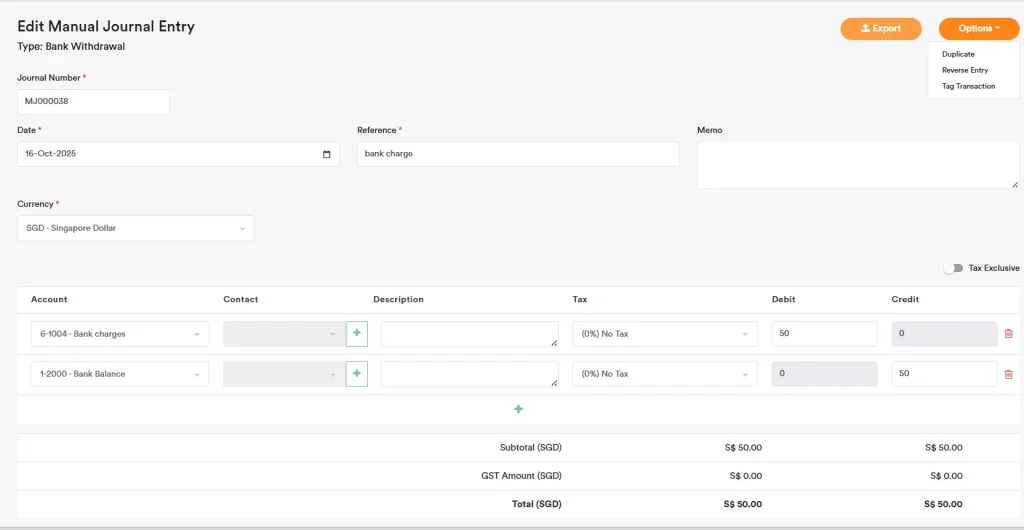Pick Tag Transaction in Options menu
1024x530 pixels.
coord(968,86)
